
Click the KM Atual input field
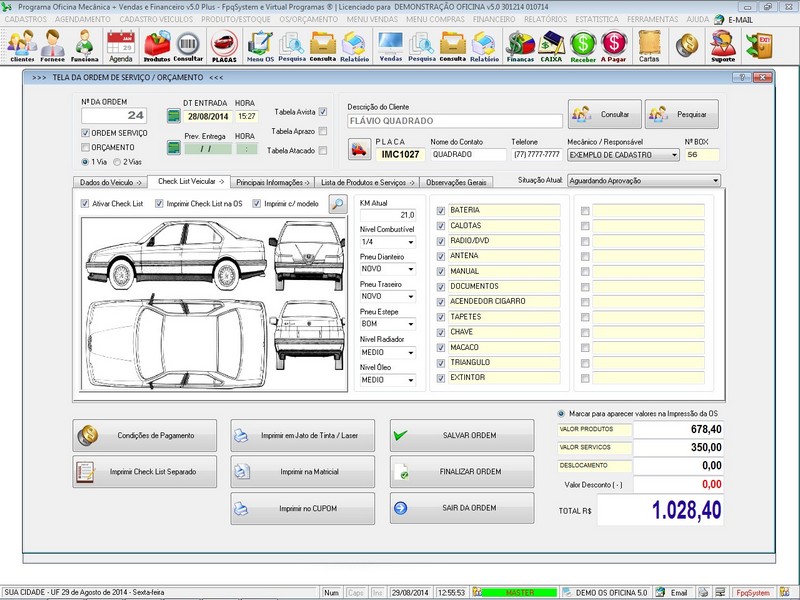[x=388, y=215]
